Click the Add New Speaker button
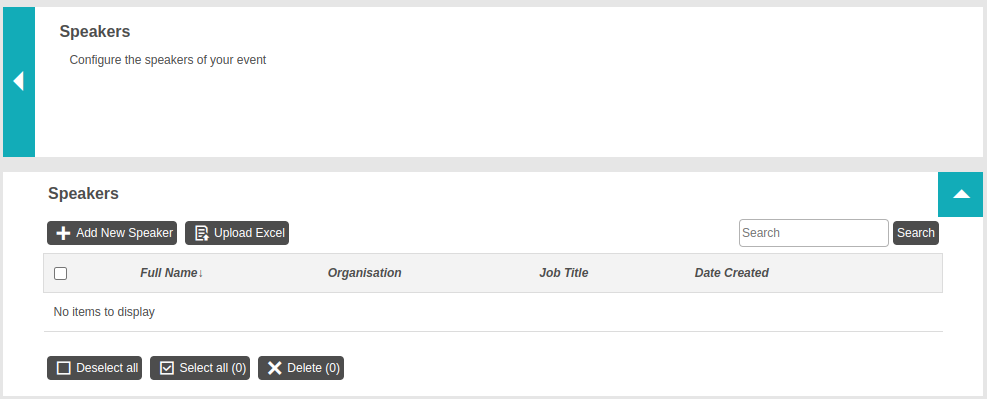 [x=112, y=233]
